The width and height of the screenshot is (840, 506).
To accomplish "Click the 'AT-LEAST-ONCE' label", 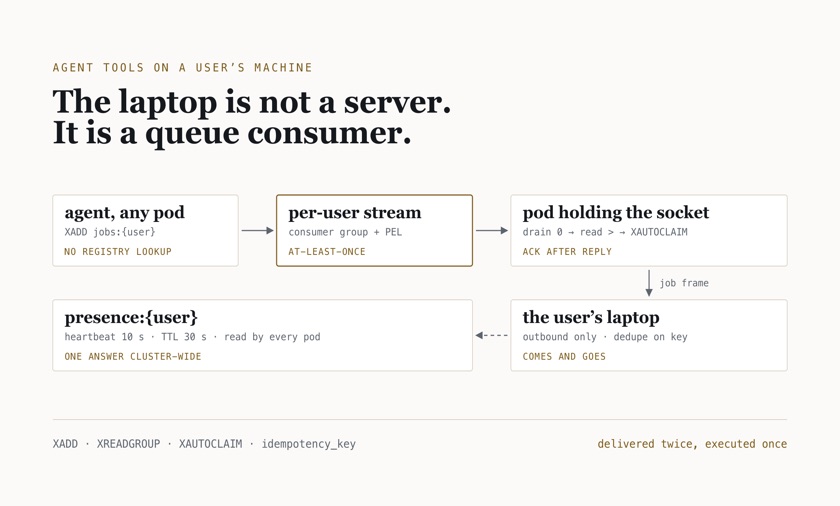I will click(x=327, y=252).
